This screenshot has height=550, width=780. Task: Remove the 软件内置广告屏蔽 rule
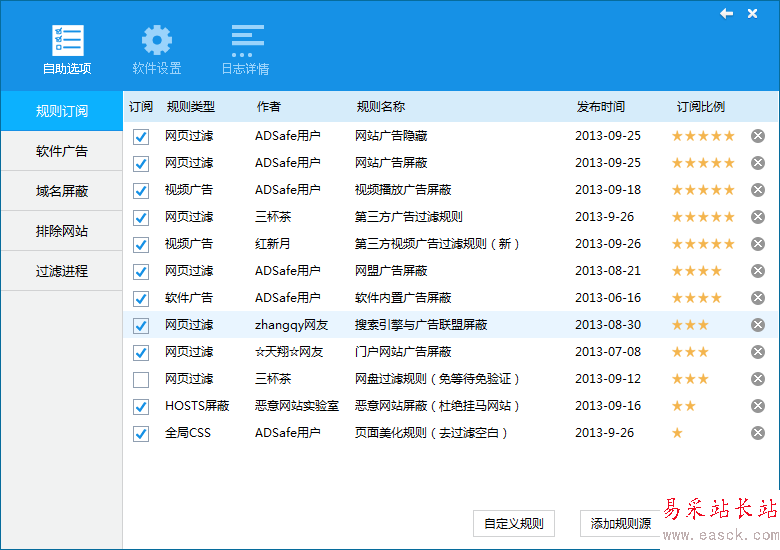coord(758,298)
